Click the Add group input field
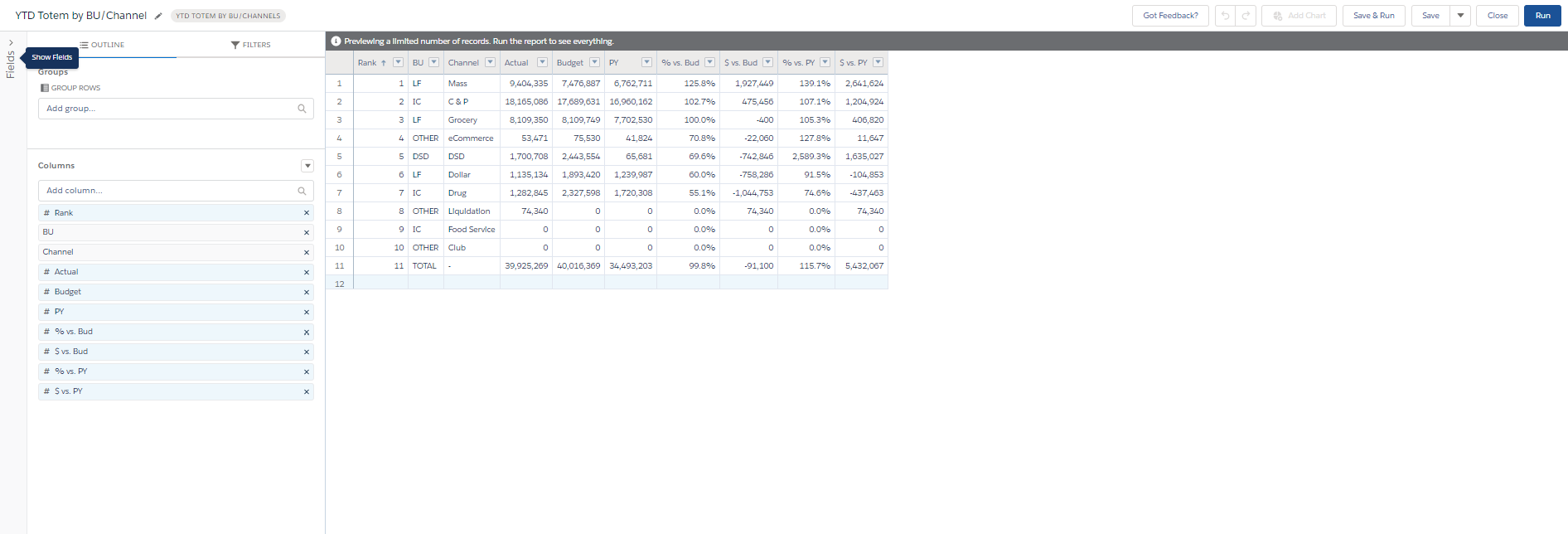 click(x=176, y=109)
